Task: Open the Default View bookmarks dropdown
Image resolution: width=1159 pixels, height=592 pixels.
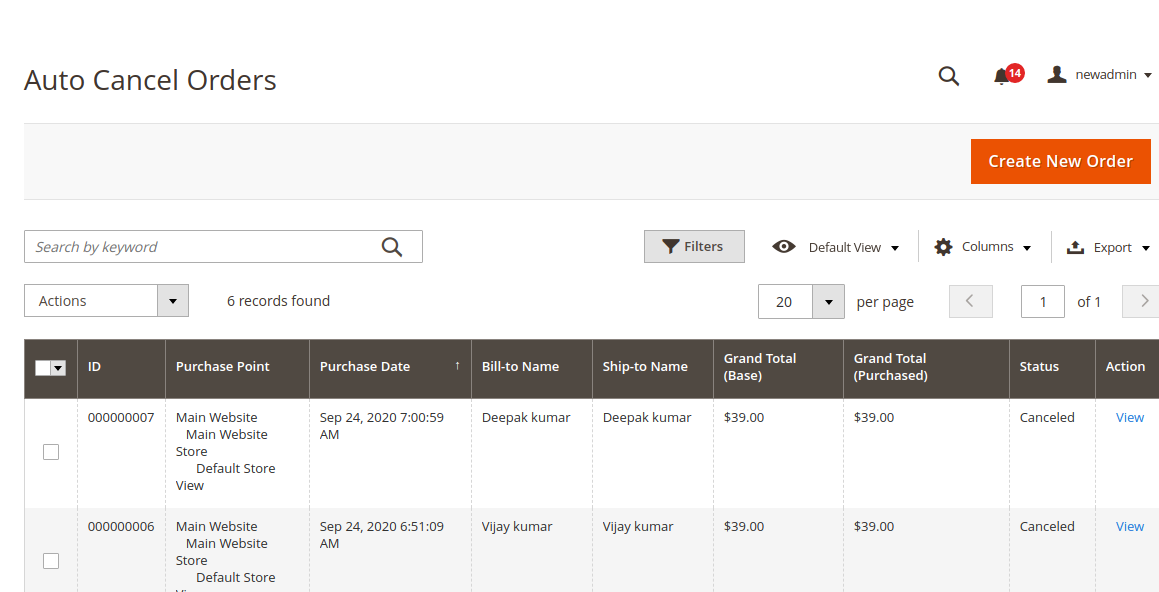Action: pos(835,247)
